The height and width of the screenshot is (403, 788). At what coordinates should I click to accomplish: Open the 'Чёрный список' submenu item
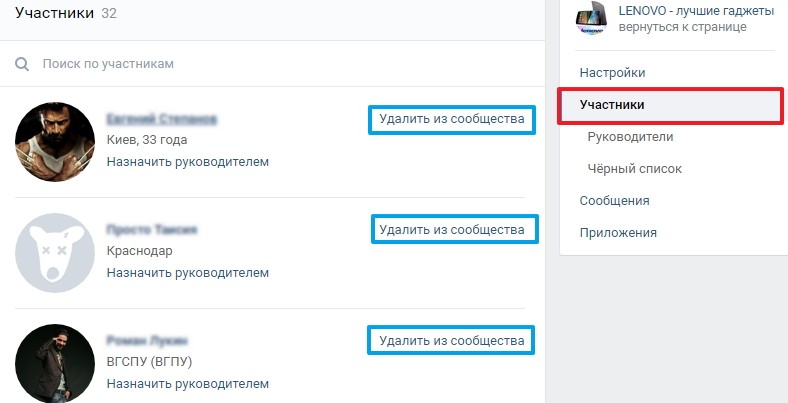(x=635, y=169)
